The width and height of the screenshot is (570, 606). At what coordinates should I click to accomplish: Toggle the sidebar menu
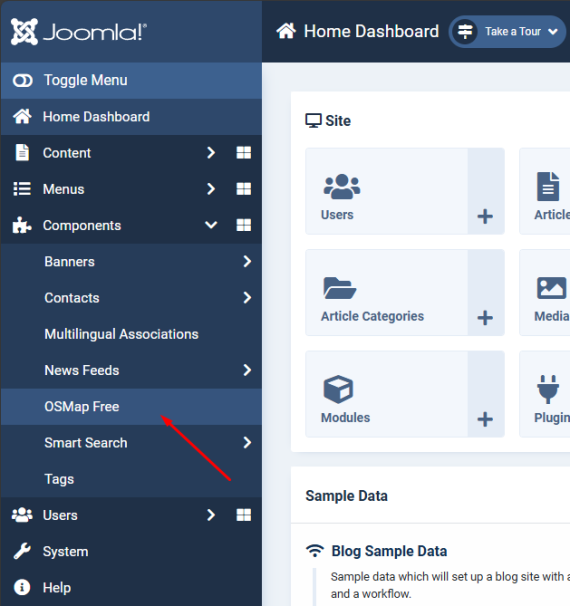(131, 80)
